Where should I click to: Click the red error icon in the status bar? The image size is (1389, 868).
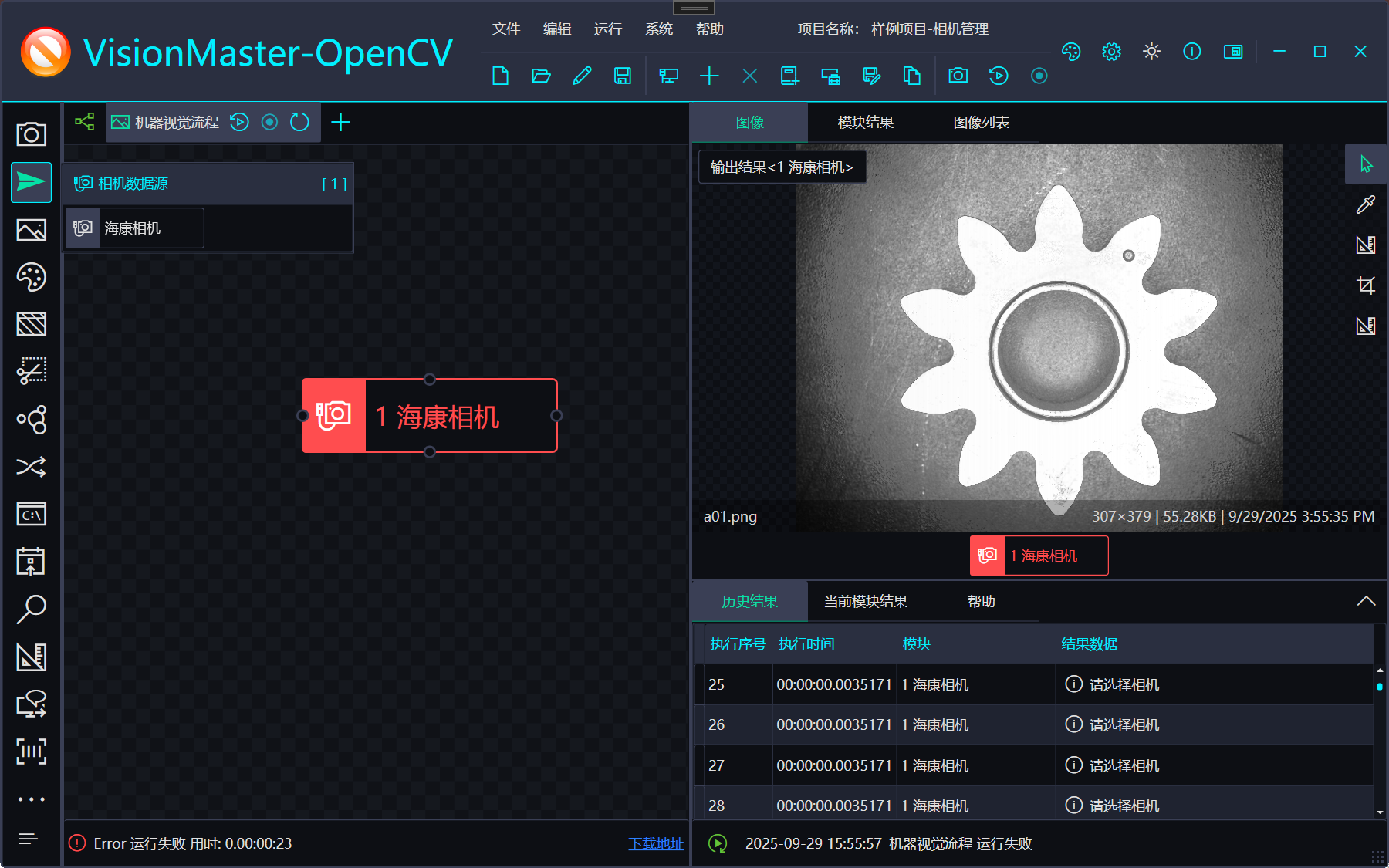tap(77, 843)
